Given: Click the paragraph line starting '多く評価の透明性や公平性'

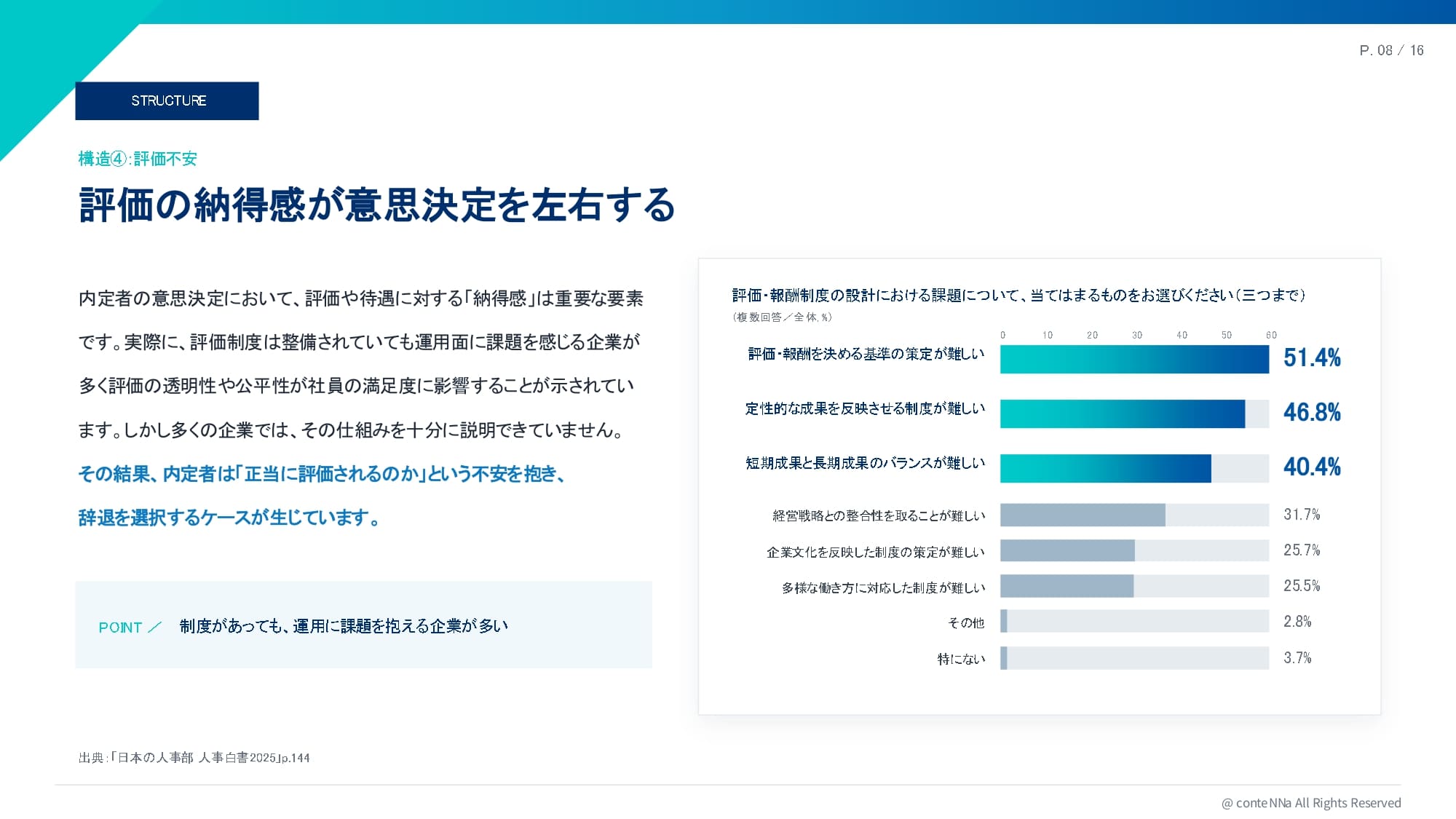Looking at the screenshot, I should [356, 386].
